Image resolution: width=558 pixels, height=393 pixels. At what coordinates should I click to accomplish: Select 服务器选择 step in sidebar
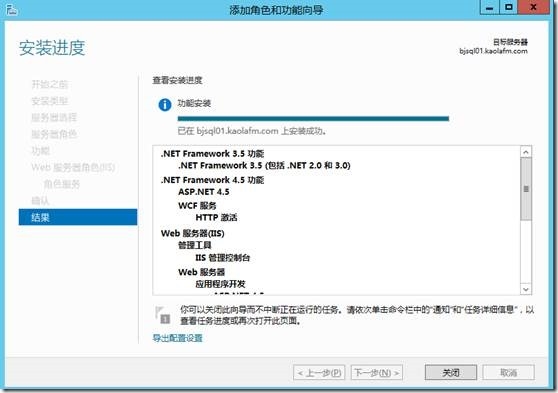54,117
